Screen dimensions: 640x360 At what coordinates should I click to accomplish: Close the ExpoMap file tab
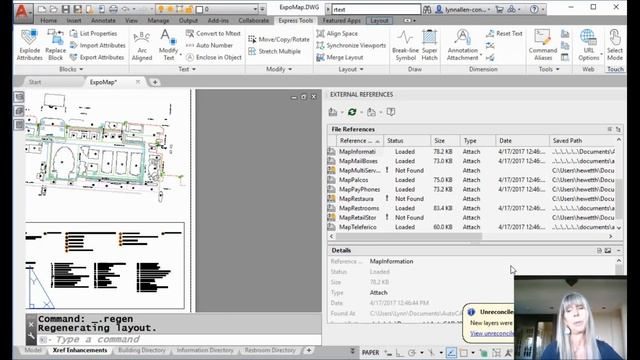138,82
